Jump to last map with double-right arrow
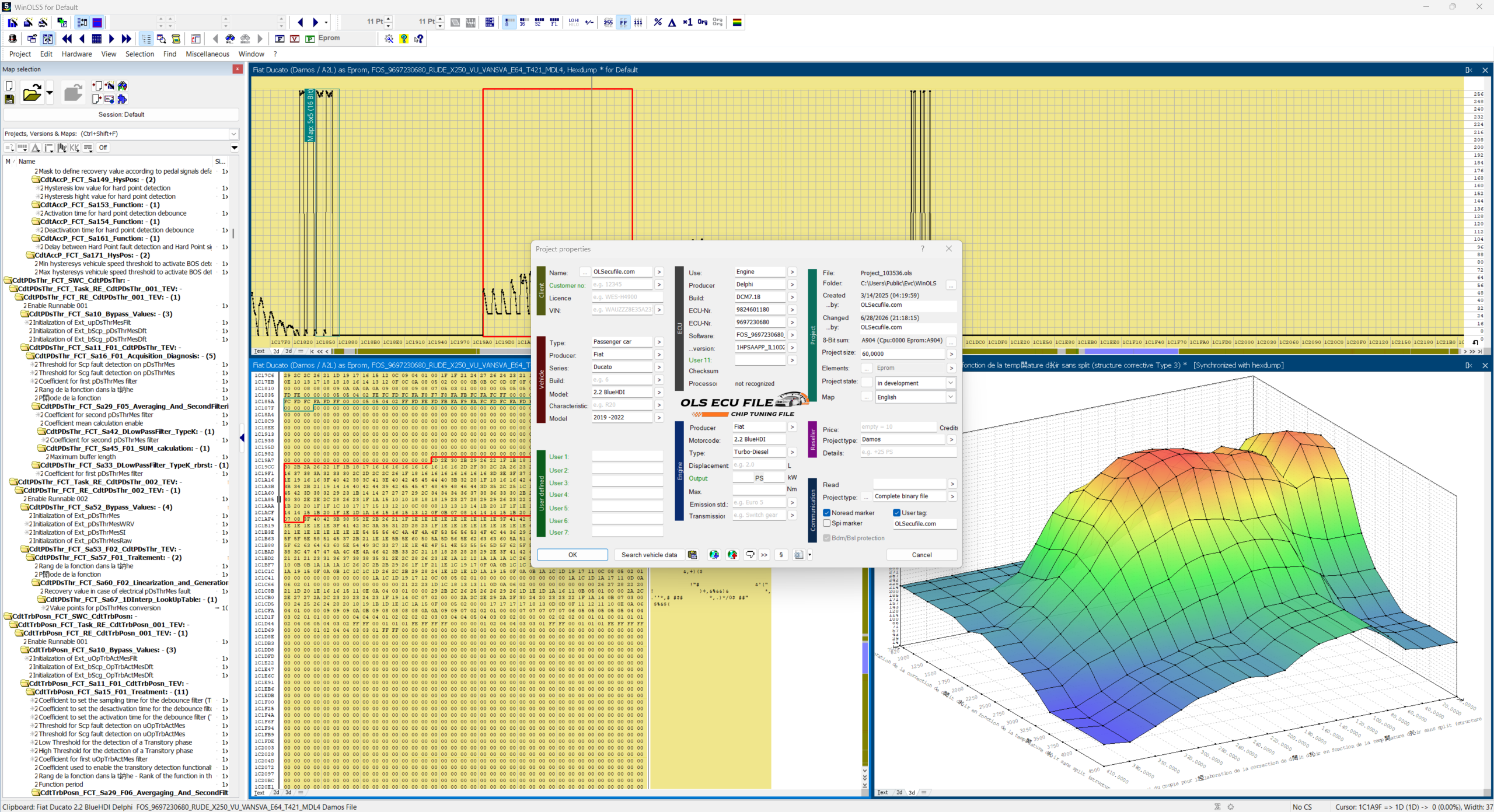 click(x=127, y=38)
